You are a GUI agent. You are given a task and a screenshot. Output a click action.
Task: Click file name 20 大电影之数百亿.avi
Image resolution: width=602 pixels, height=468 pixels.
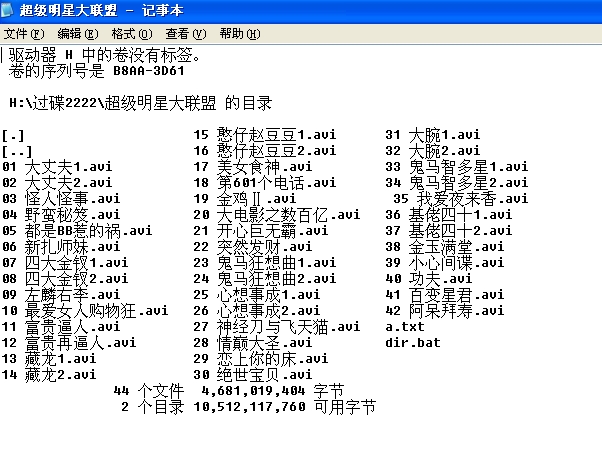tap(277, 215)
